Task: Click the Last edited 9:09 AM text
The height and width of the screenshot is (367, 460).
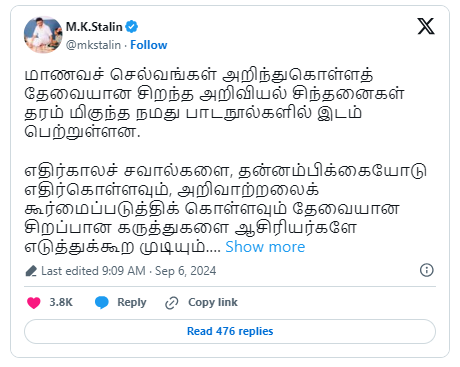Action: 93,271
